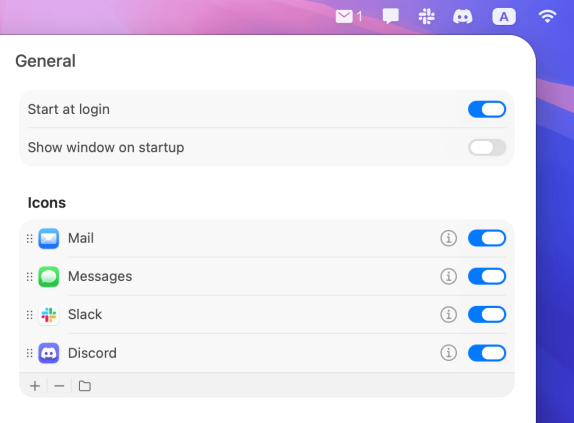Click the Discord app icon in list
Viewport: 574px width, 423px height.
(49, 353)
